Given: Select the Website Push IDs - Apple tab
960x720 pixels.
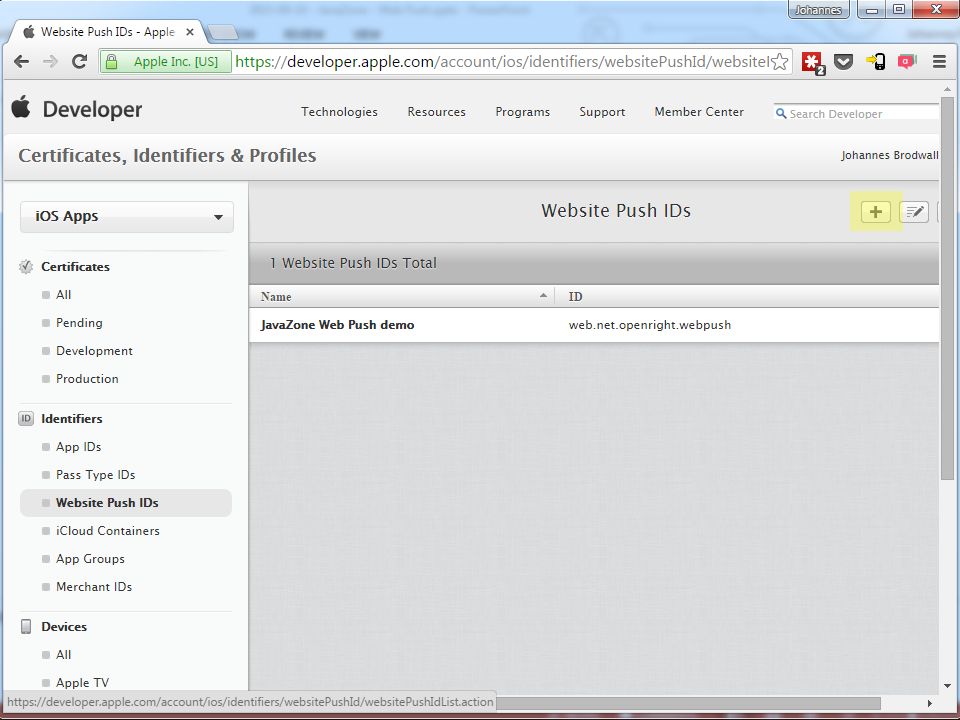Looking at the screenshot, I should (108, 32).
